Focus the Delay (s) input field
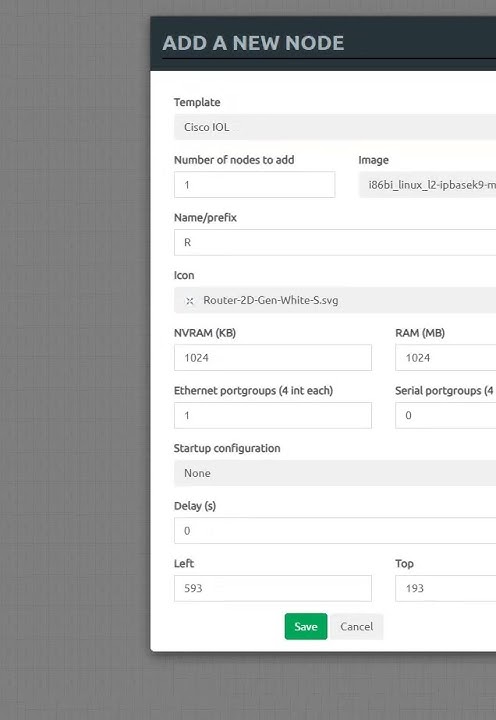496x720 pixels. [x=335, y=531]
